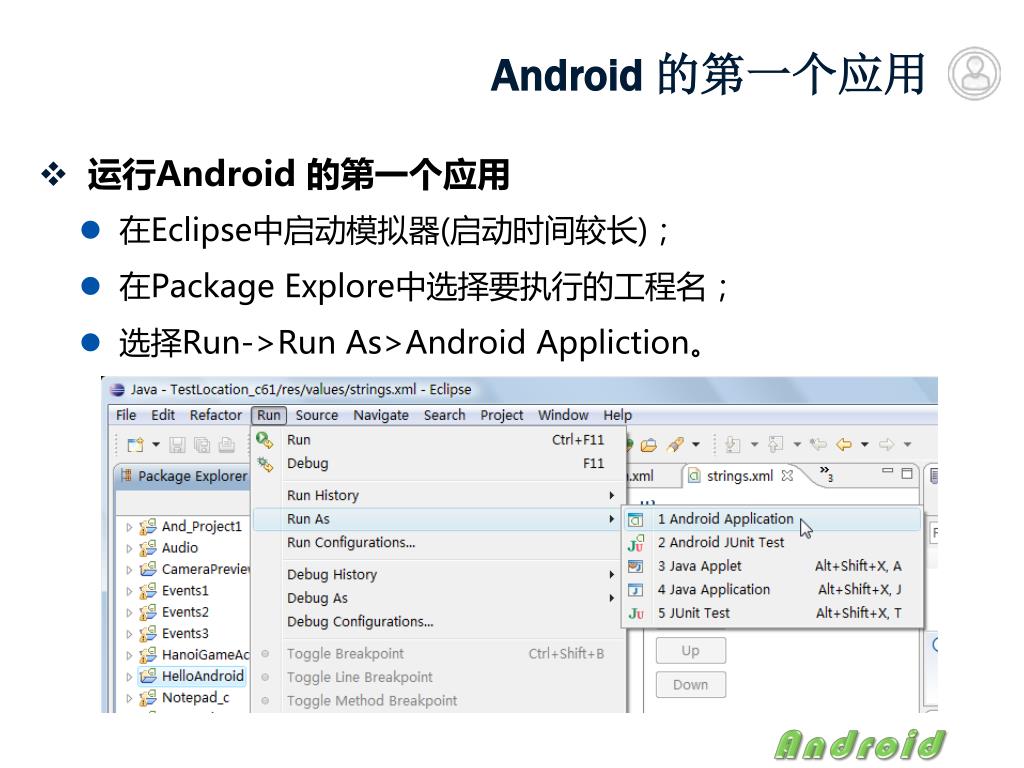
Task: Expand the CameraPreview project node
Action: pos(129,569)
